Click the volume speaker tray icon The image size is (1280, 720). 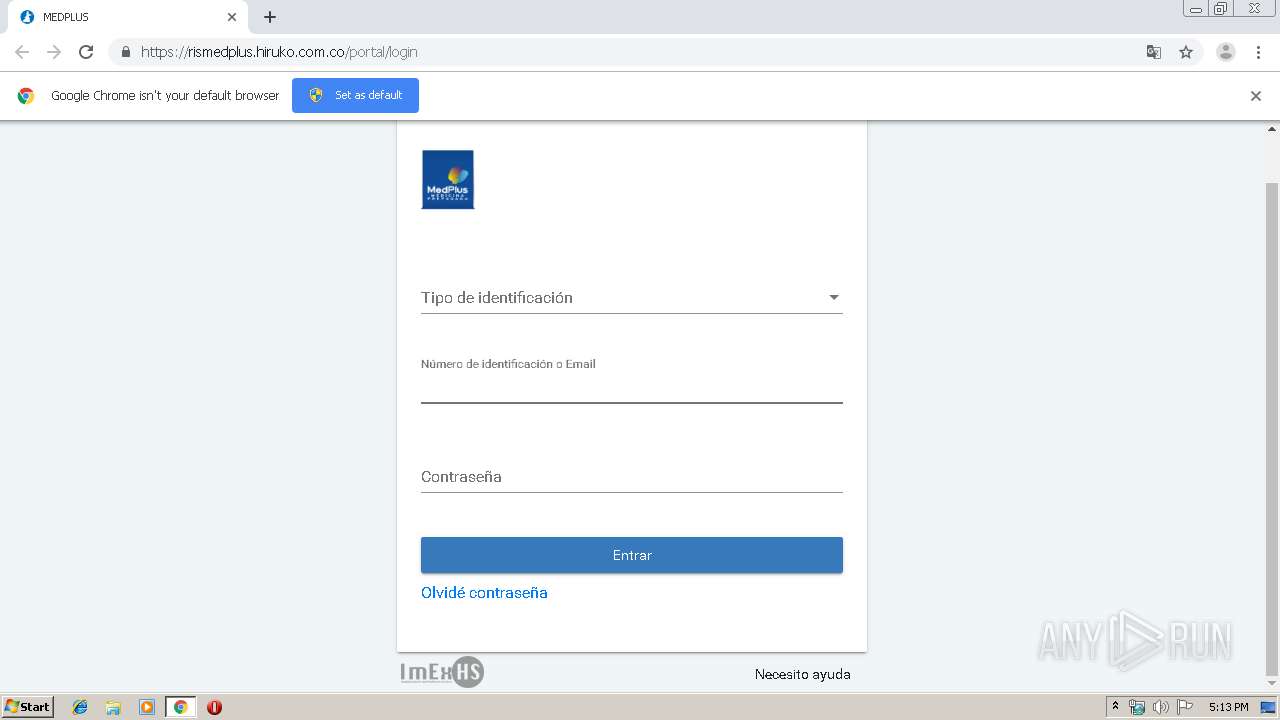1161,707
